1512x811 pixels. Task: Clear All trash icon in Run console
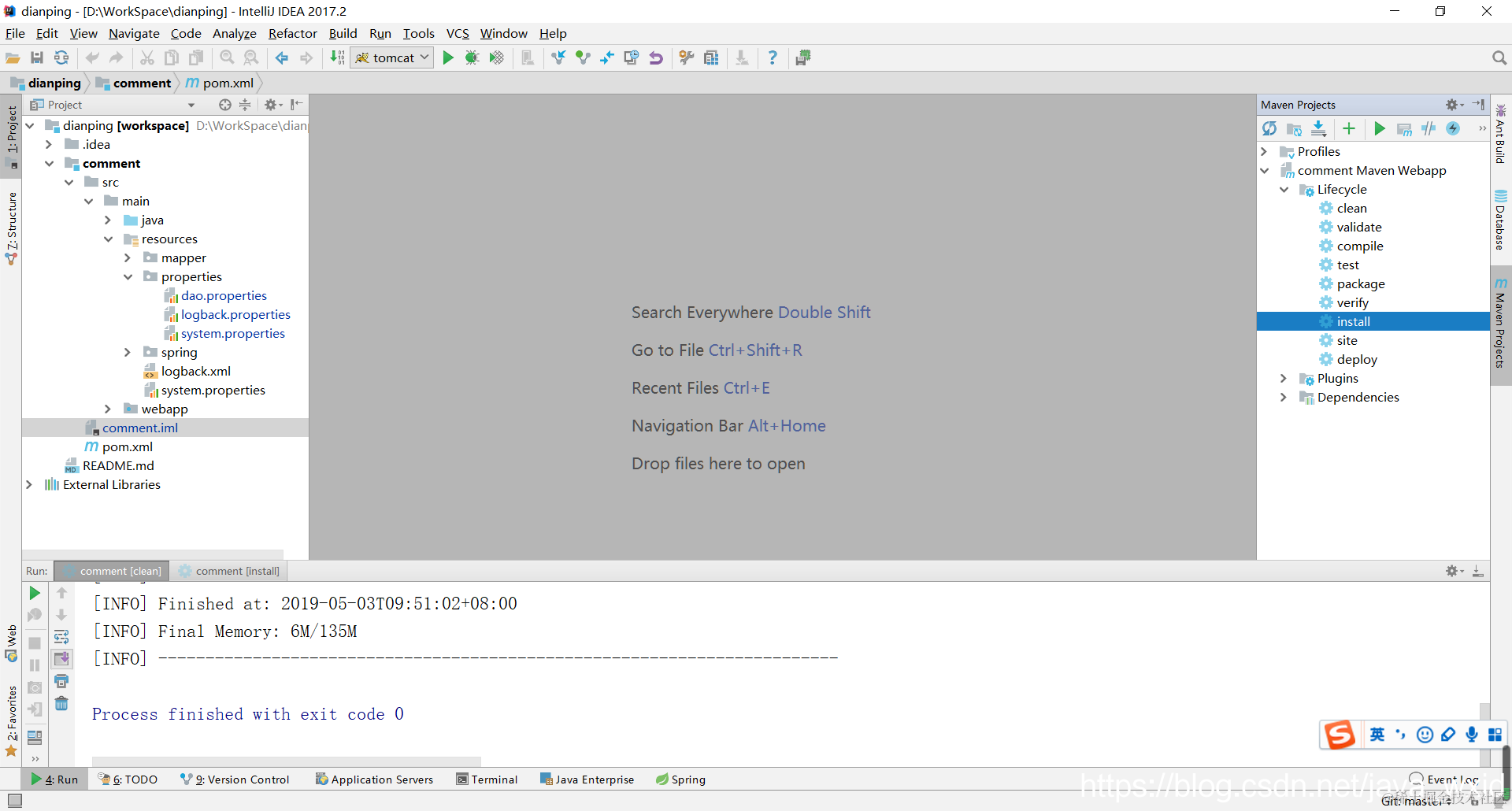coord(61,703)
